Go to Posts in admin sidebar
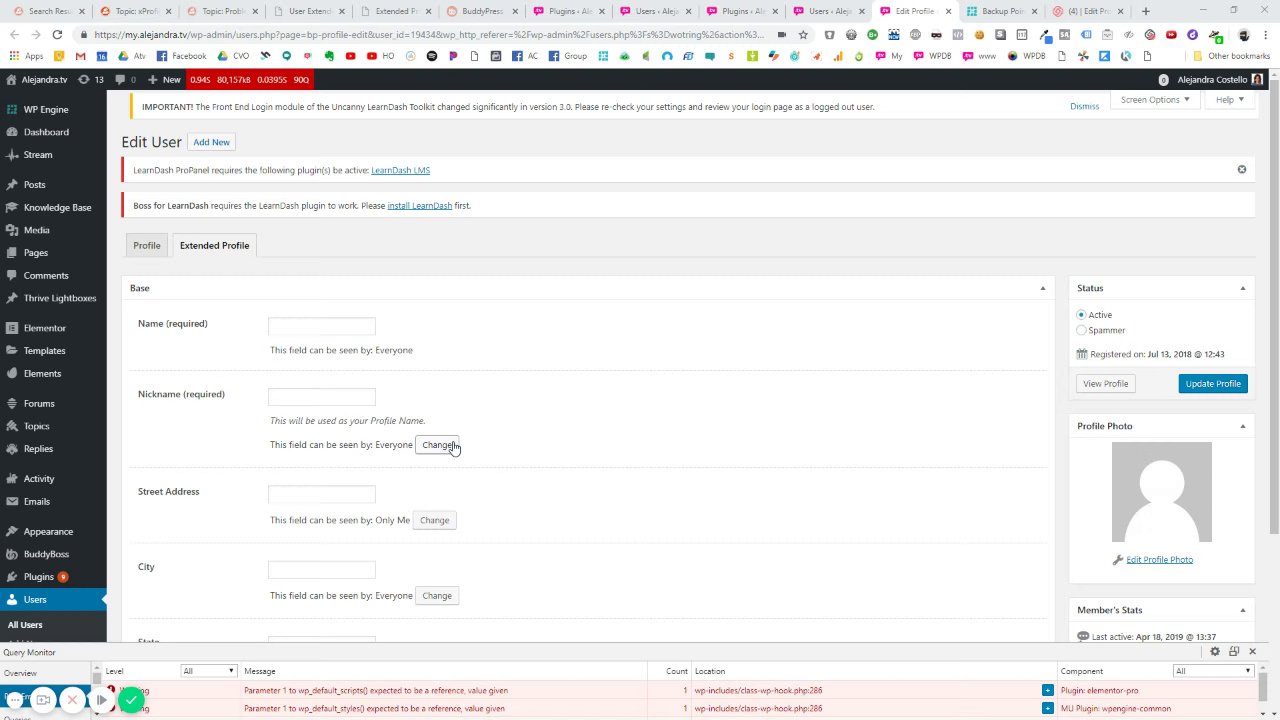1280x720 pixels. tap(35, 185)
